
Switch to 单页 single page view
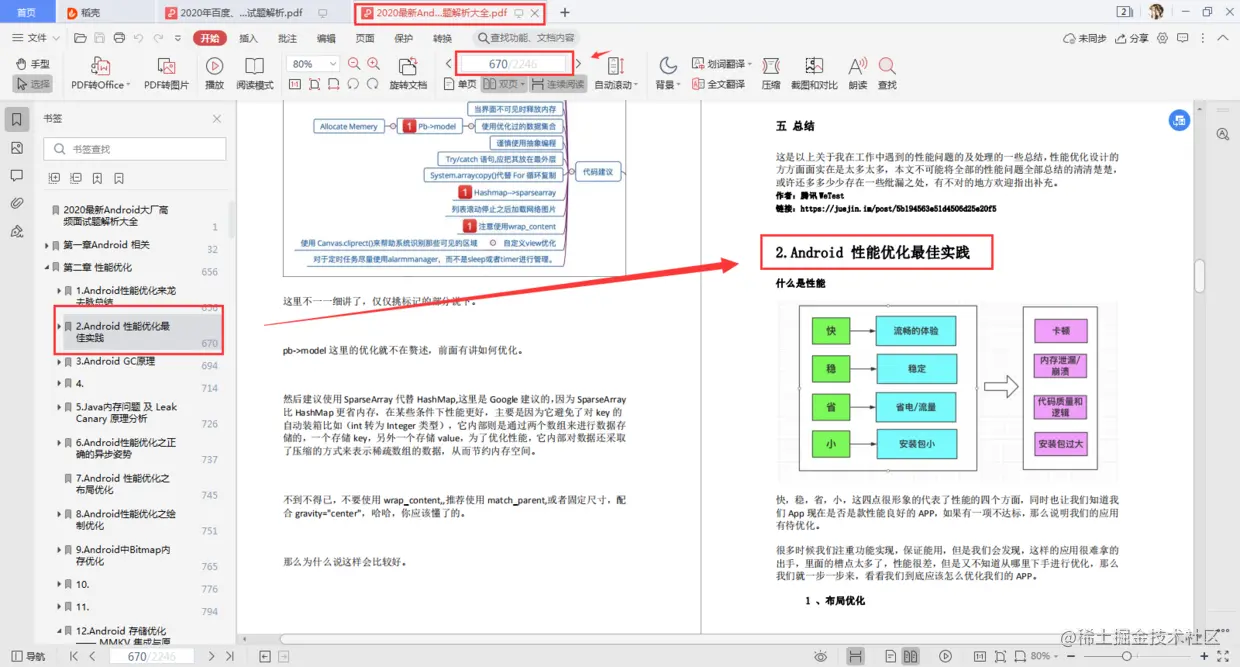point(459,84)
